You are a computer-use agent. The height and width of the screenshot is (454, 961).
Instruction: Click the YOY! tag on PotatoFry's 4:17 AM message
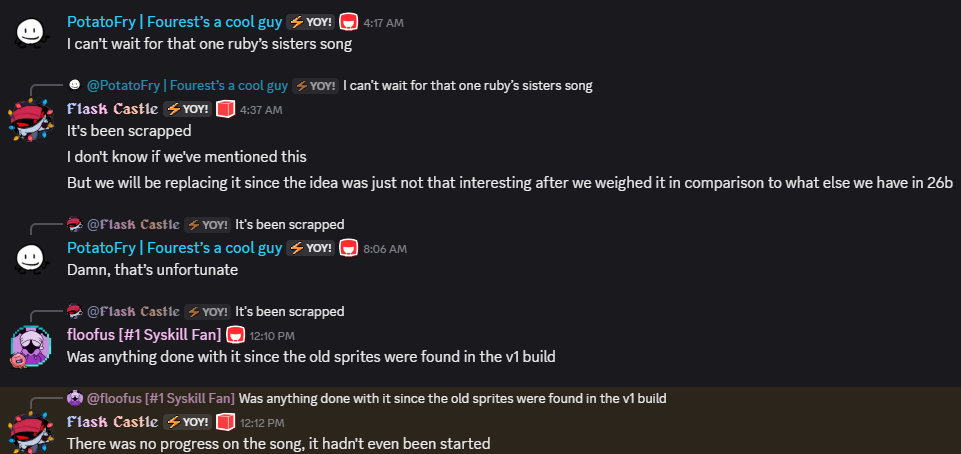coord(310,21)
